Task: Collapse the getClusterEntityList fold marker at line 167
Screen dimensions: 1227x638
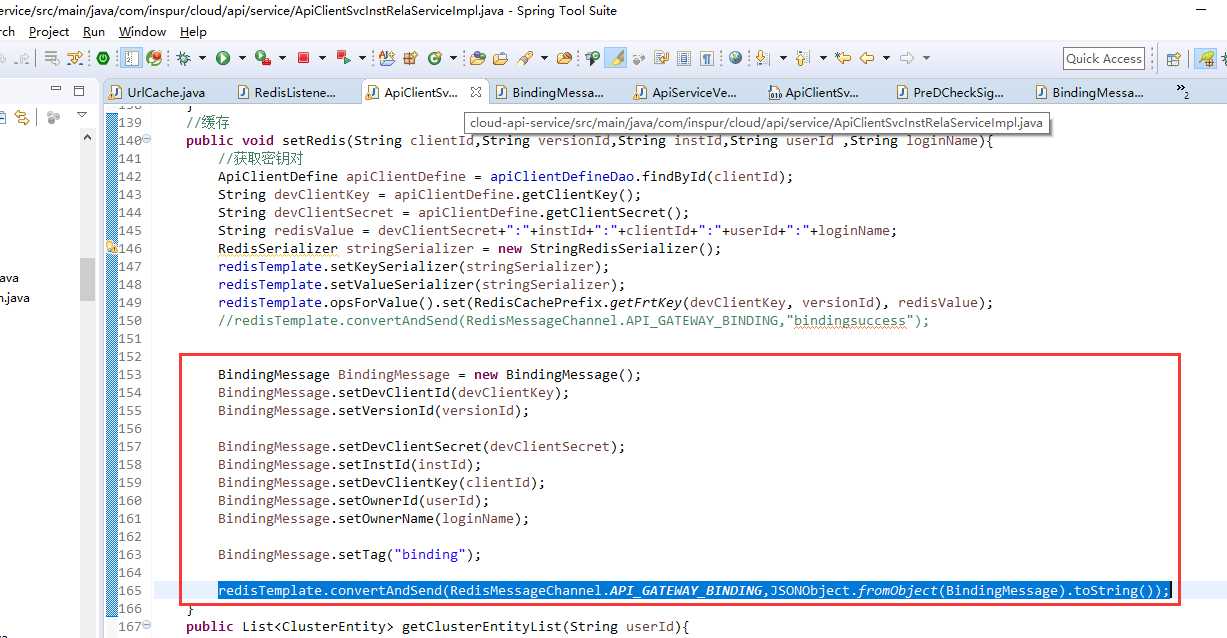Action: (147, 626)
